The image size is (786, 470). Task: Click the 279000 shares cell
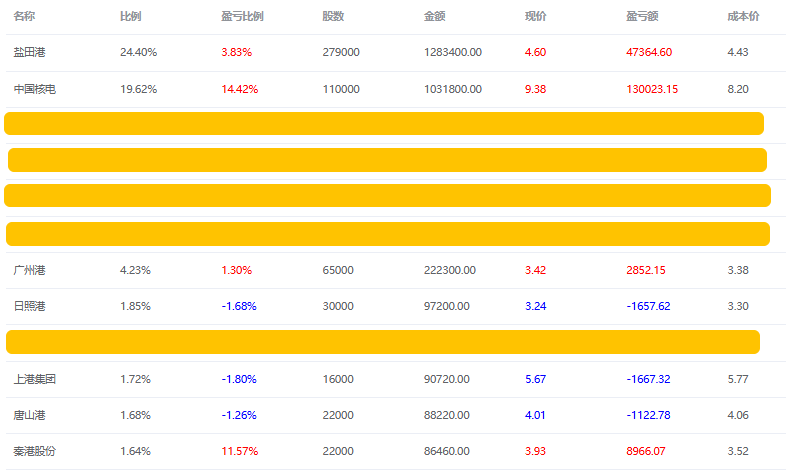(x=341, y=52)
